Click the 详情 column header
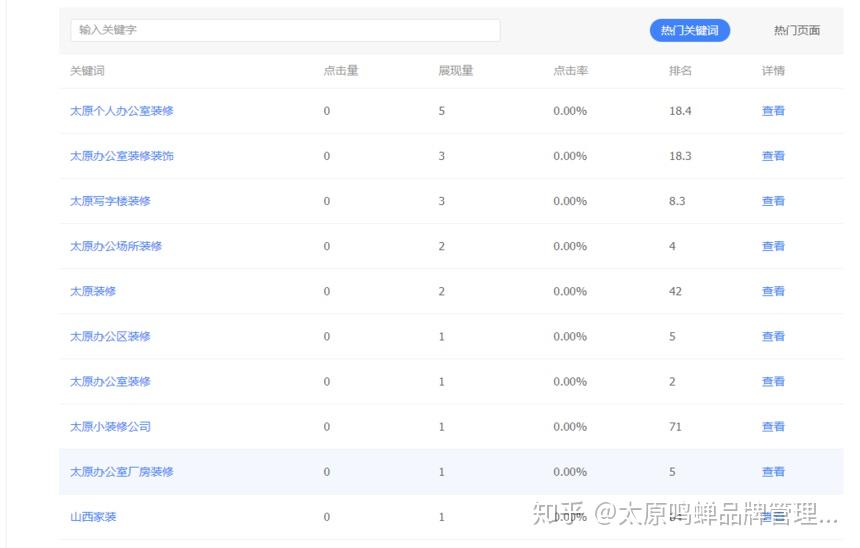860x548 pixels. tap(773, 71)
